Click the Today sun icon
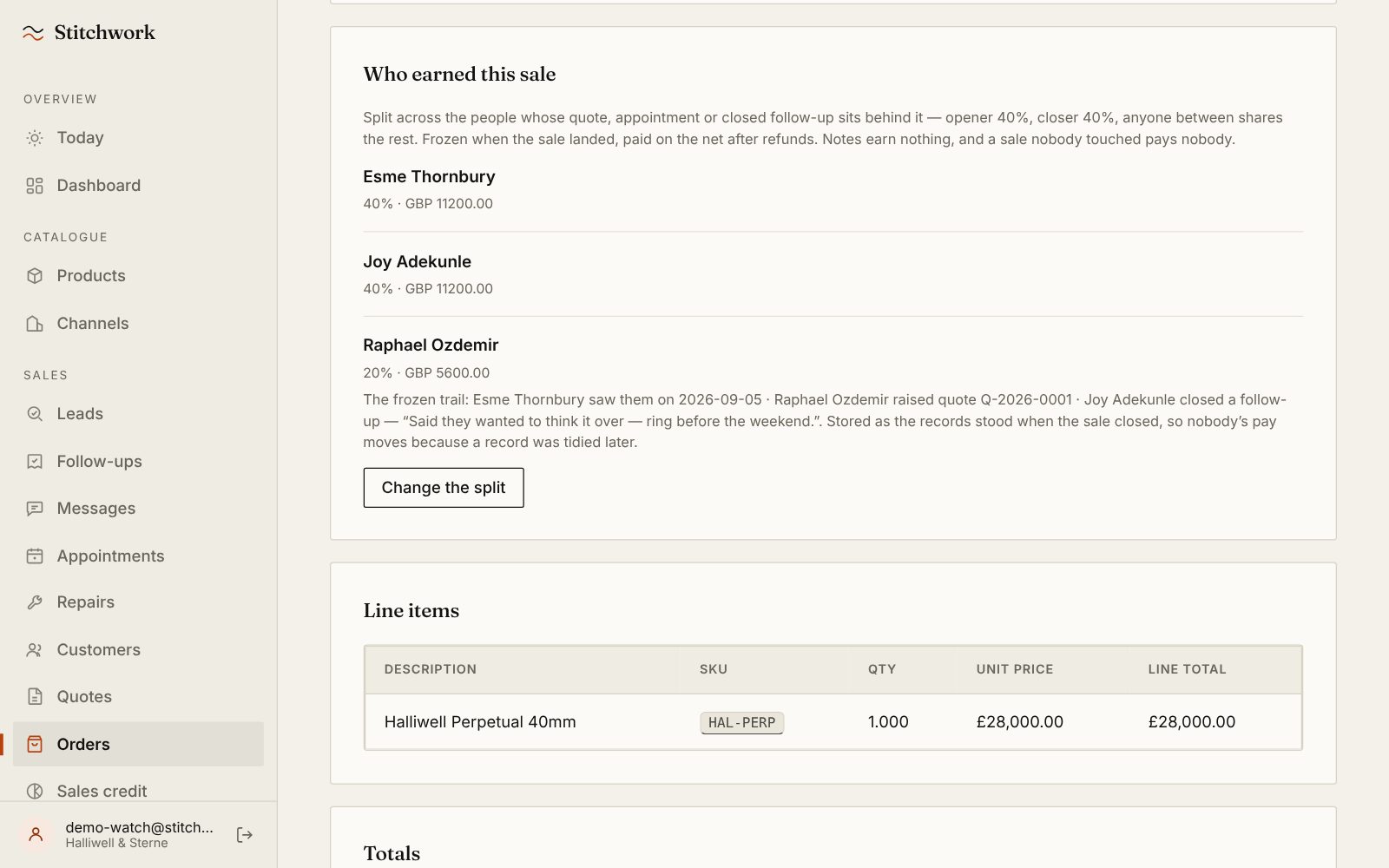Viewport: 1389px width, 868px height. click(35, 138)
